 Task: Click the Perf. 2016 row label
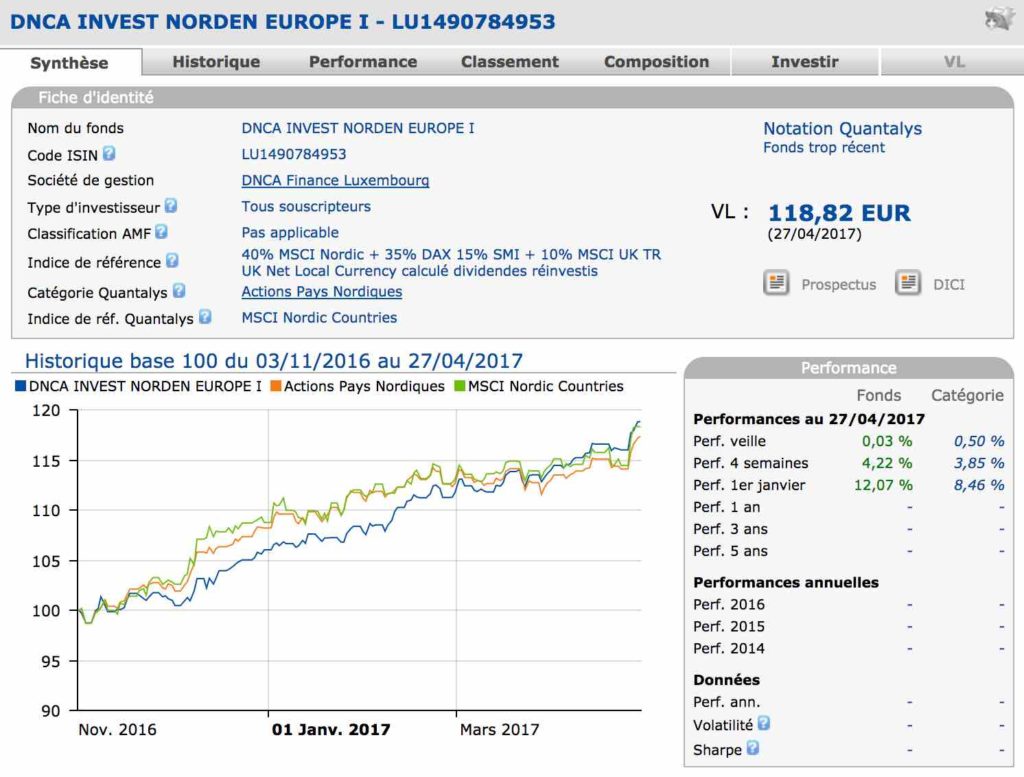729,605
